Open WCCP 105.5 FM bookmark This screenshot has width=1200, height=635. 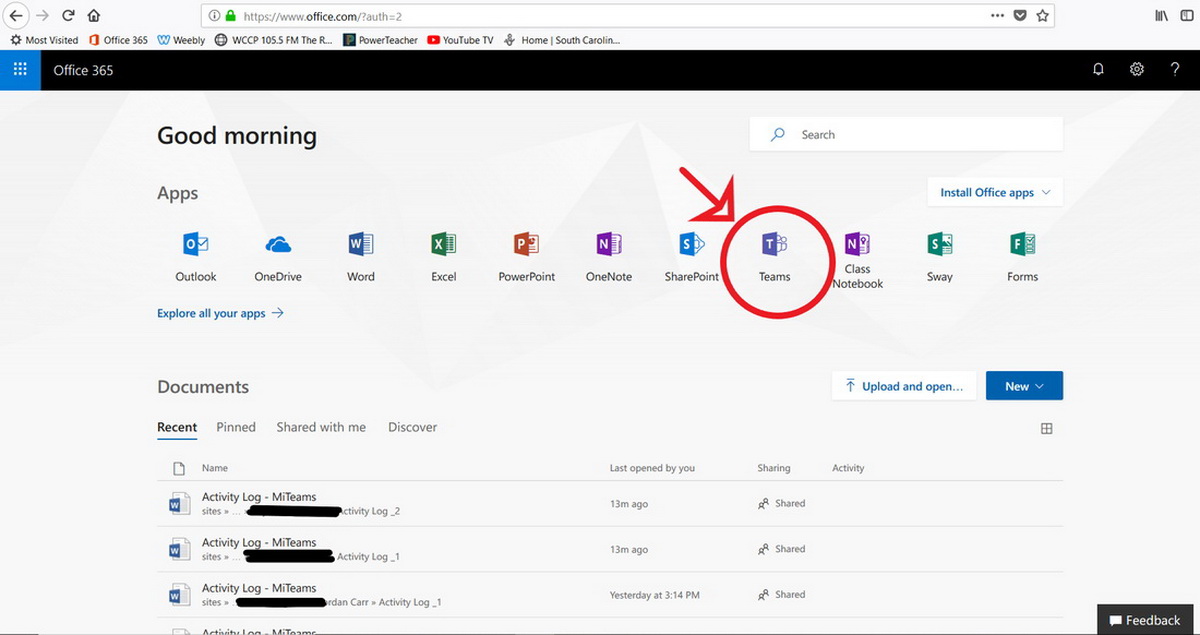pos(273,40)
